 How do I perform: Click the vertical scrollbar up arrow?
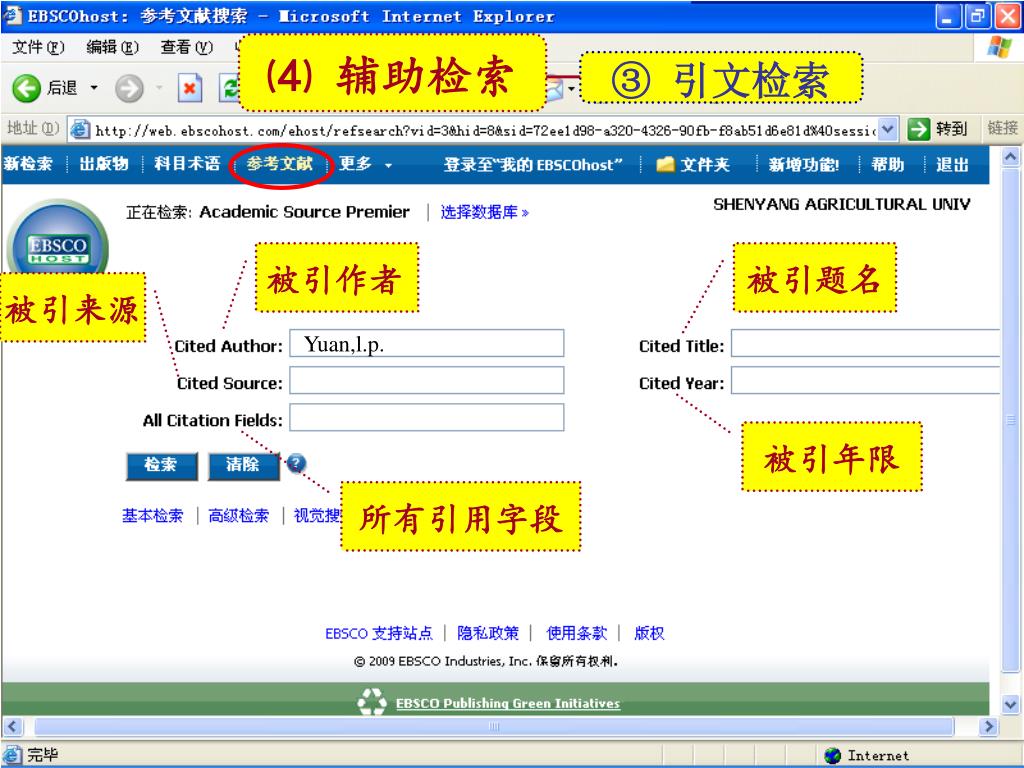pyautogui.click(x=1010, y=157)
